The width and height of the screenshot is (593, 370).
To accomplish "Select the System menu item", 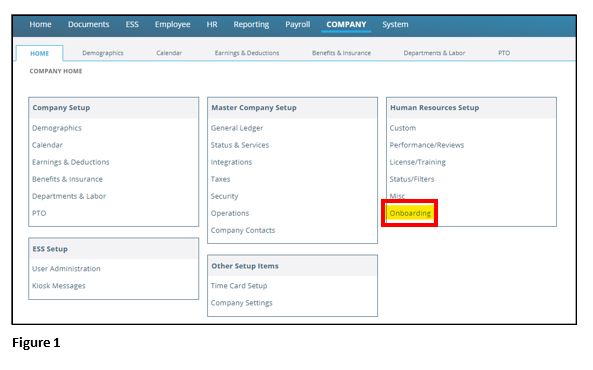I will (x=395, y=25).
